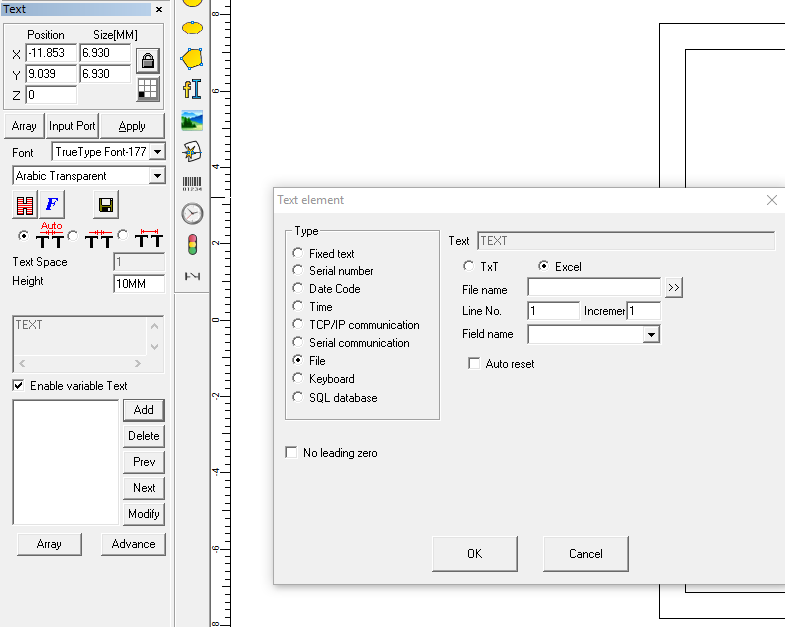The image size is (785, 627).
Task: Click the floppy disk save icon
Action: 106,205
